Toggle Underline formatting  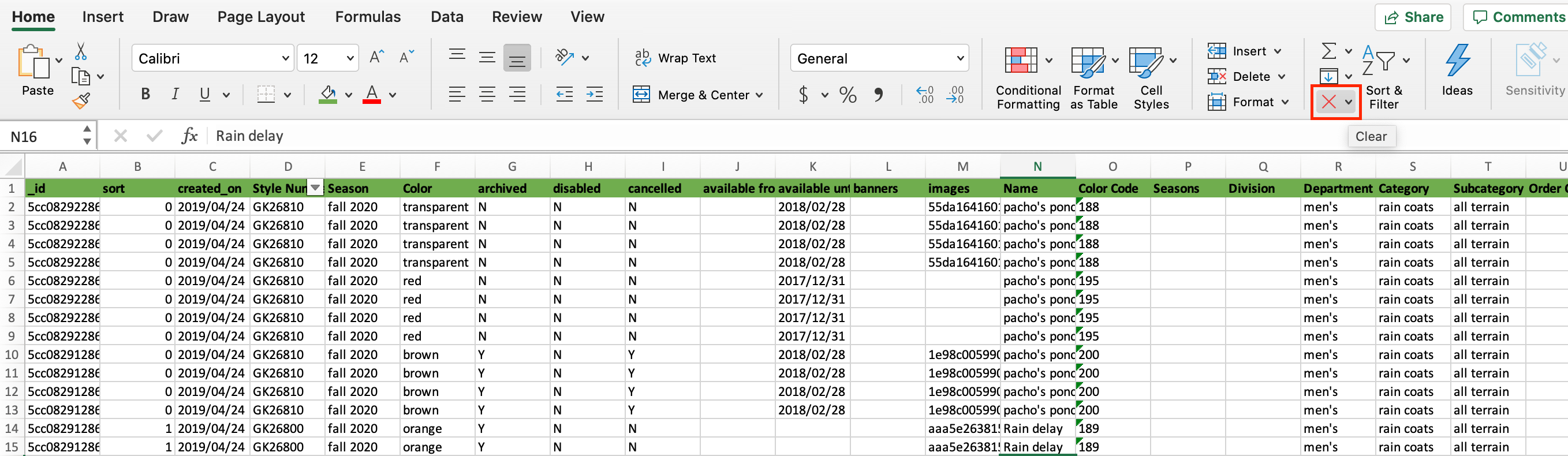(204, 94)
